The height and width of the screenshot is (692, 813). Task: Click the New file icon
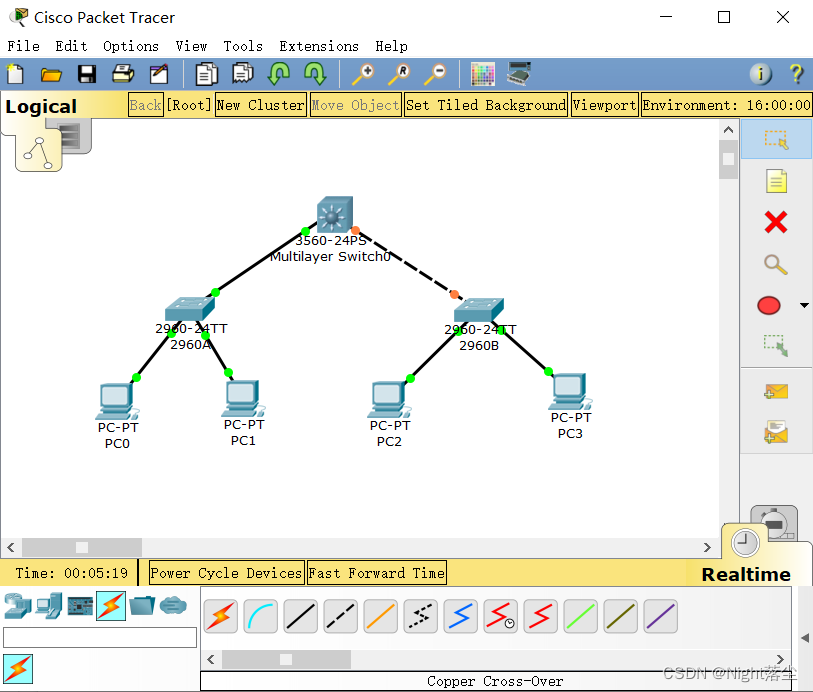pos(15,74)
